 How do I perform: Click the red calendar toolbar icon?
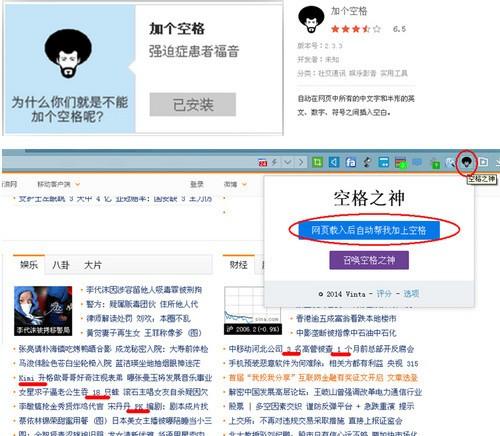(x=263, y=163)
